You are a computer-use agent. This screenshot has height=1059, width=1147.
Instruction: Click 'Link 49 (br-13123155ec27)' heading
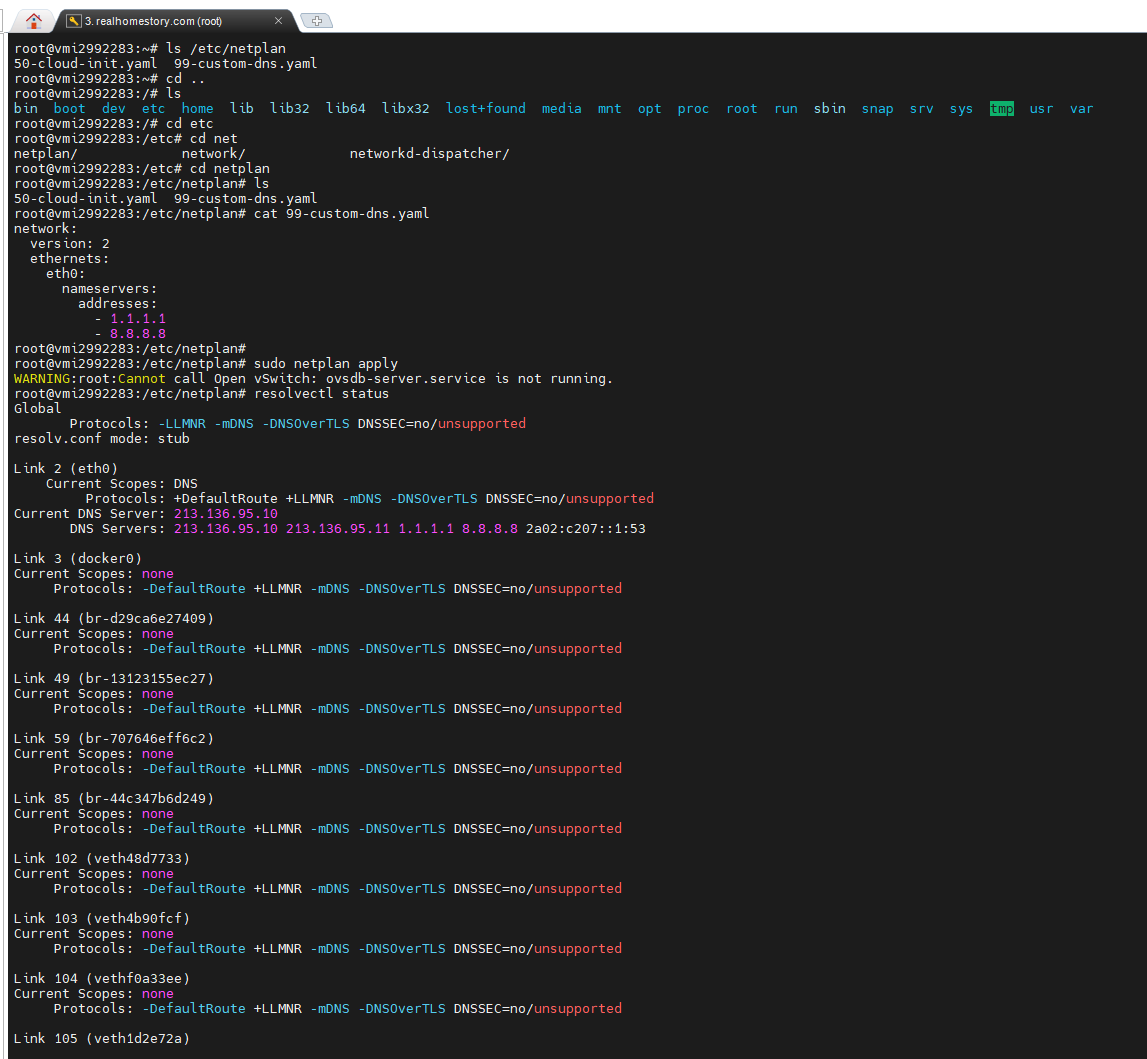point(113,679)
